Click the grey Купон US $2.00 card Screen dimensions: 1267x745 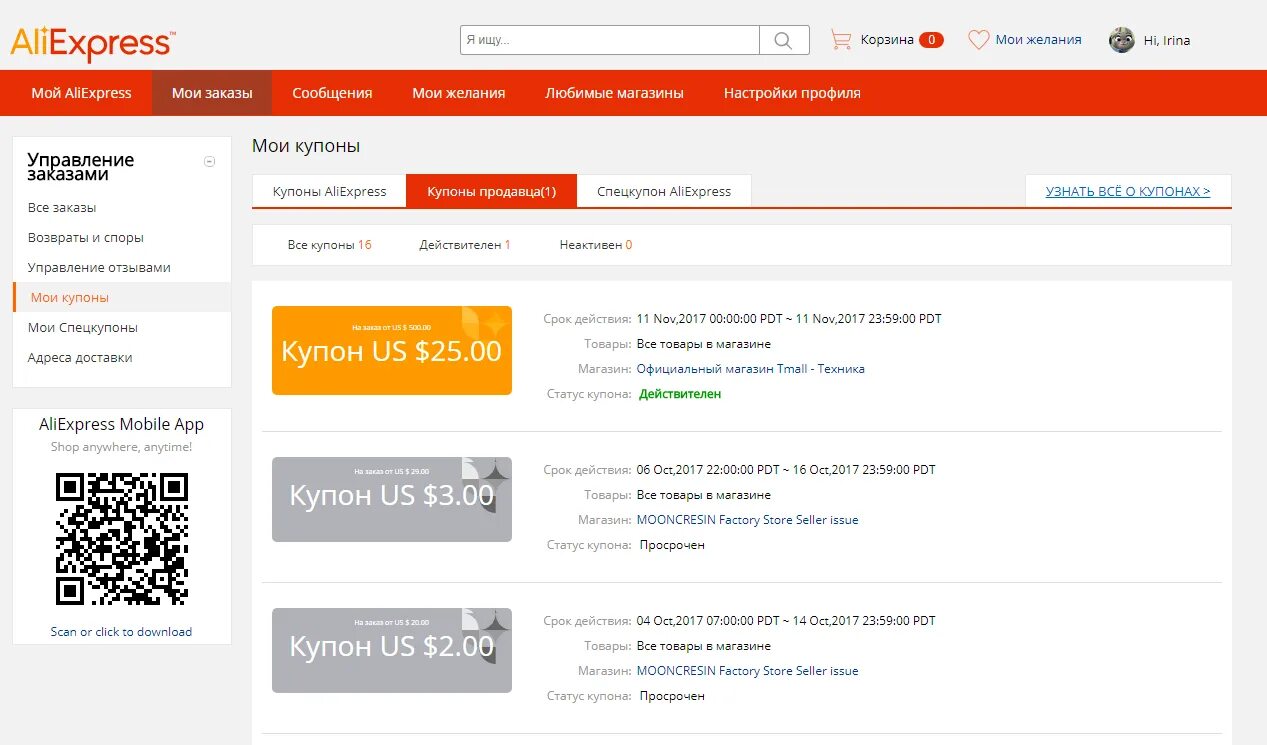[x=392, y=650]
